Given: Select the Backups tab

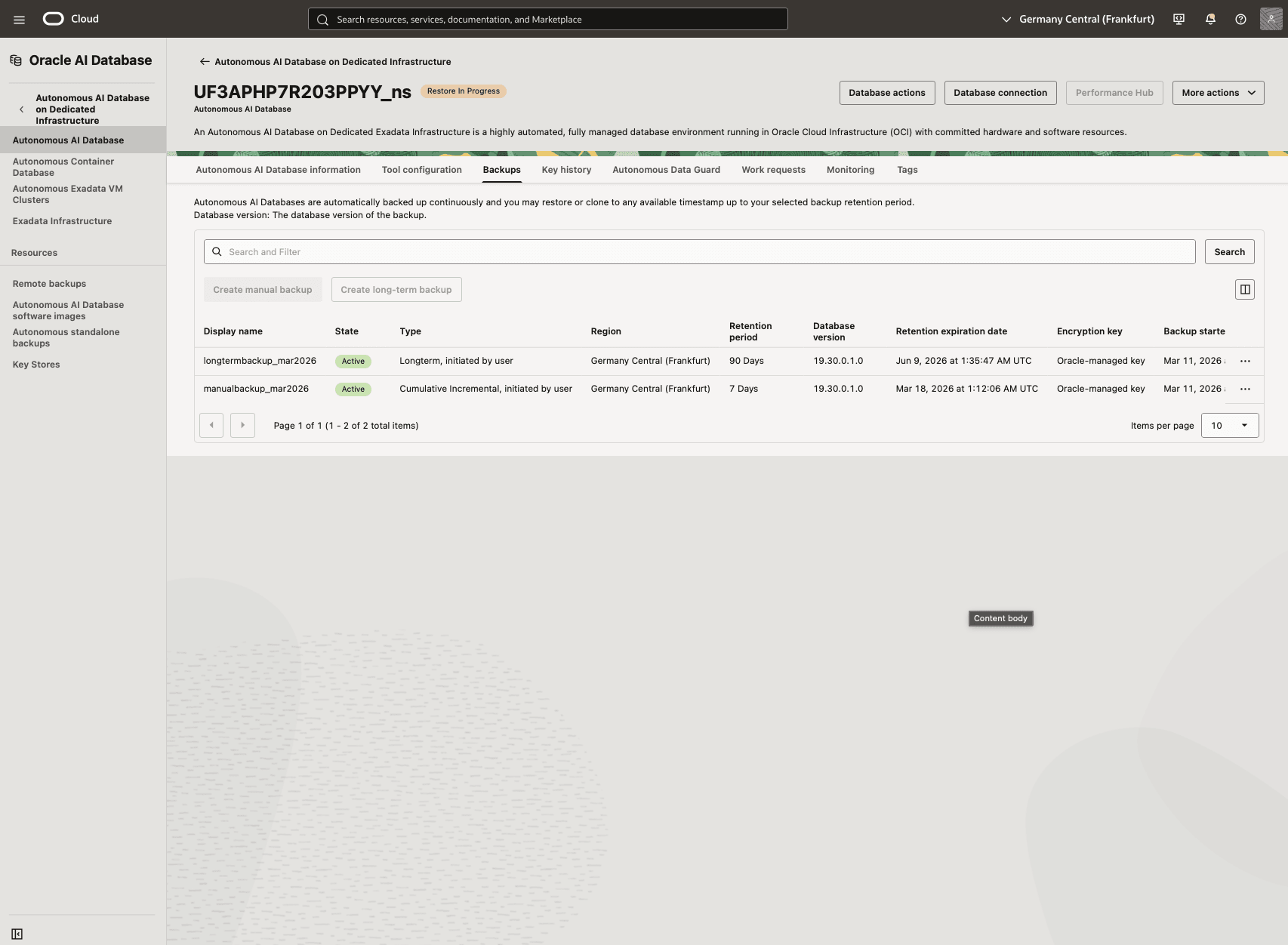Looking at the screenshot, I should click(x=502, y=170).
